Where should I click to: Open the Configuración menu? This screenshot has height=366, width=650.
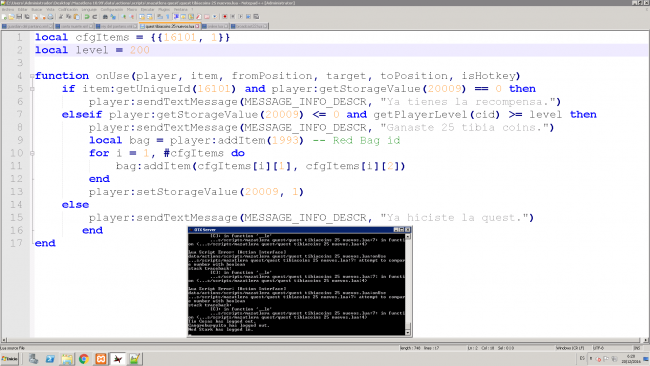click(112, 10)
